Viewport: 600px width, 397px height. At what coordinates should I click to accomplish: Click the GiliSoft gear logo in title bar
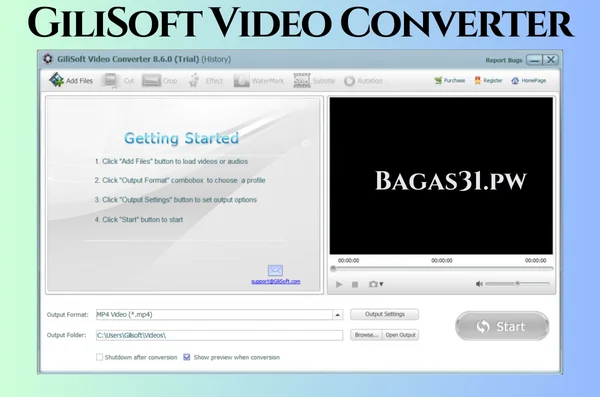pyautogui.click(x=48, y=59)
